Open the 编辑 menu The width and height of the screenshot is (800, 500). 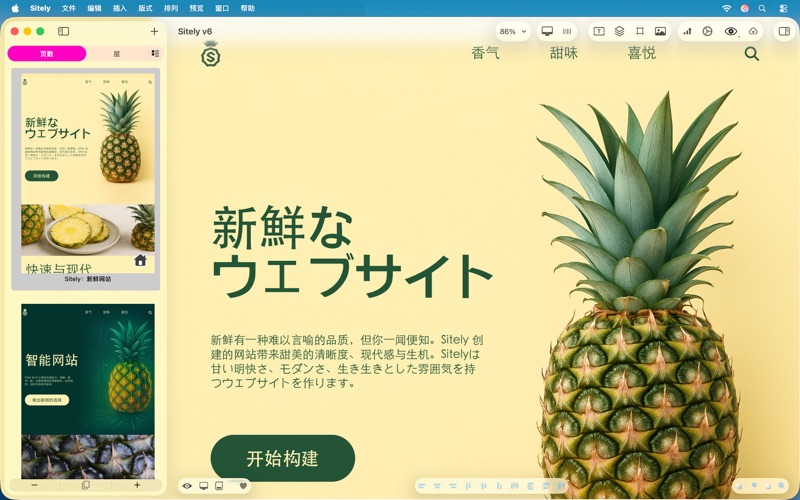coord(94,8)
